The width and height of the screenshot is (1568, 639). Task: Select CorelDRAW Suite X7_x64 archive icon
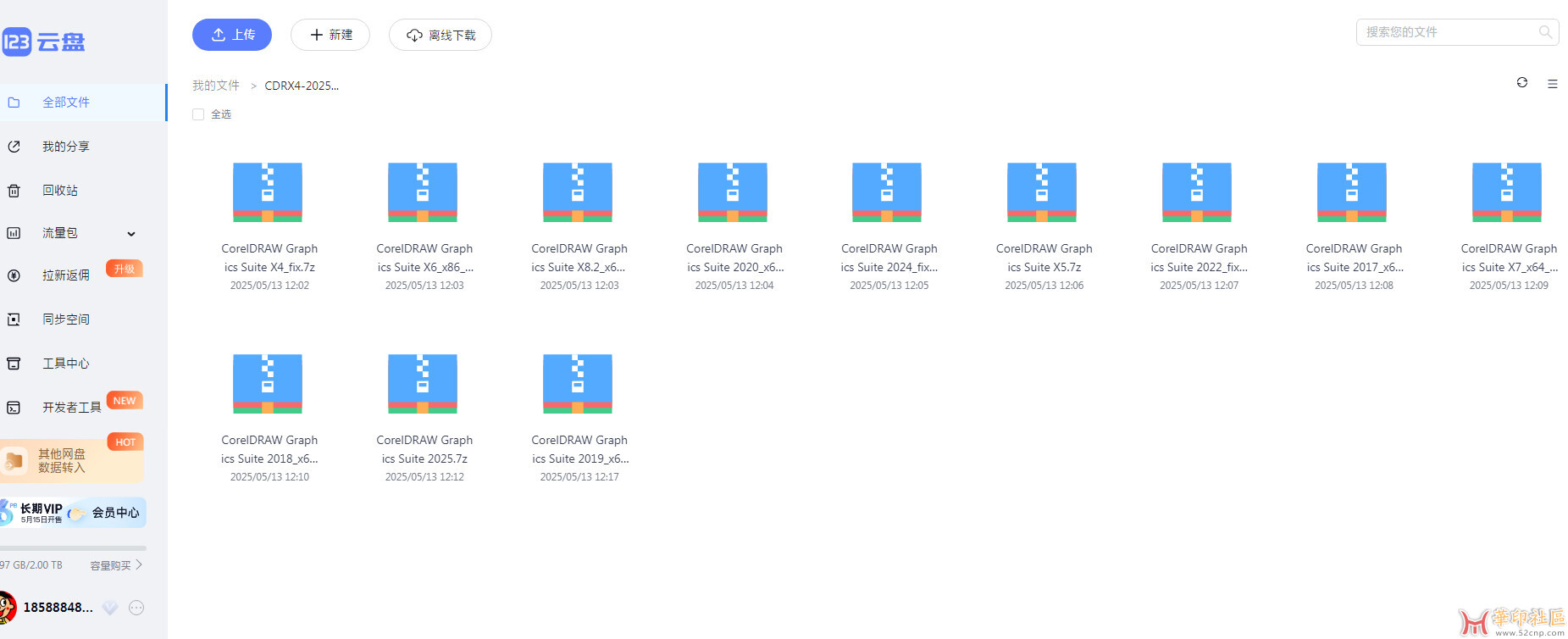(1507, 192)
